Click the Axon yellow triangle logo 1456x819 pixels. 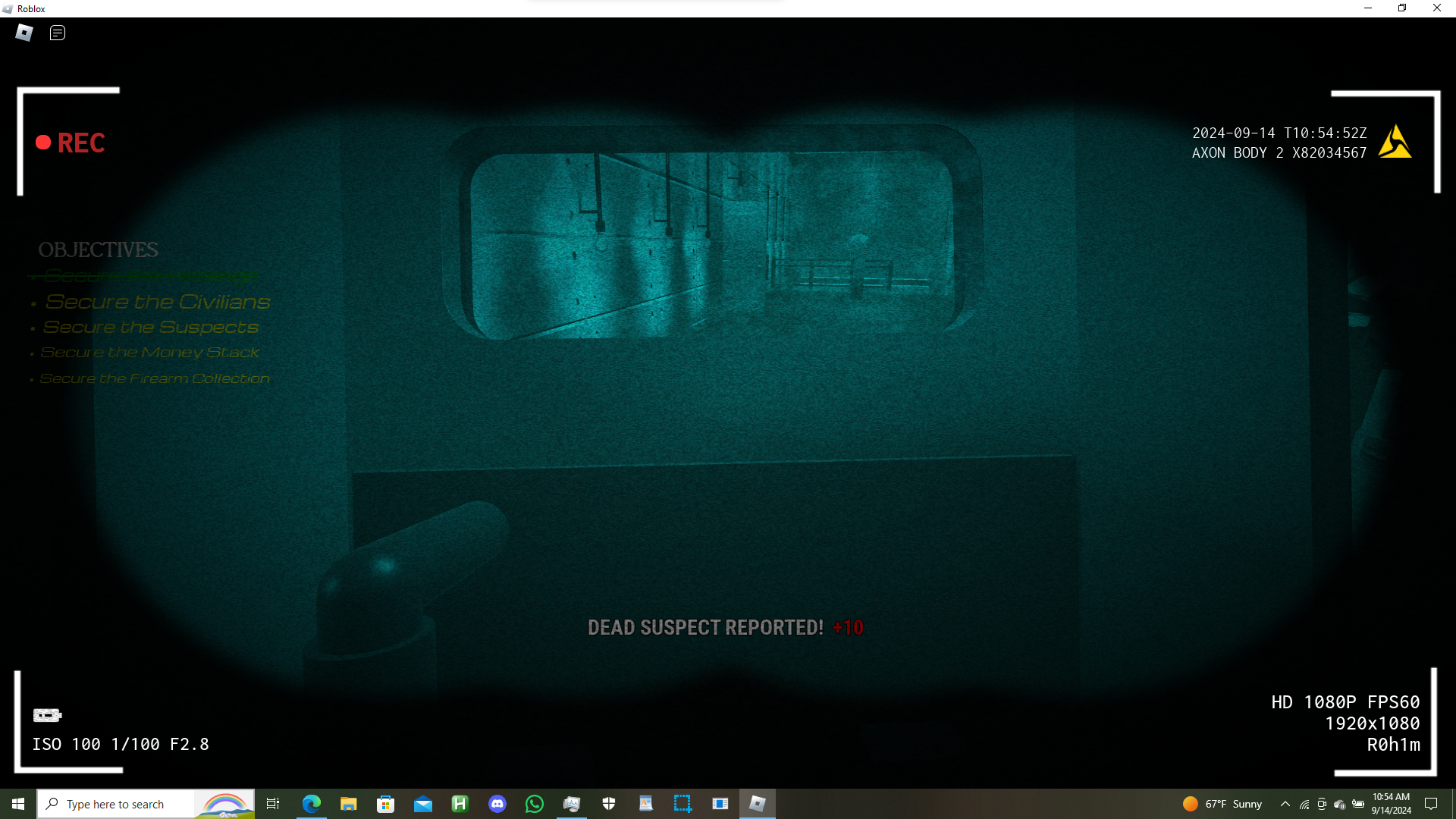(1395, 143)
